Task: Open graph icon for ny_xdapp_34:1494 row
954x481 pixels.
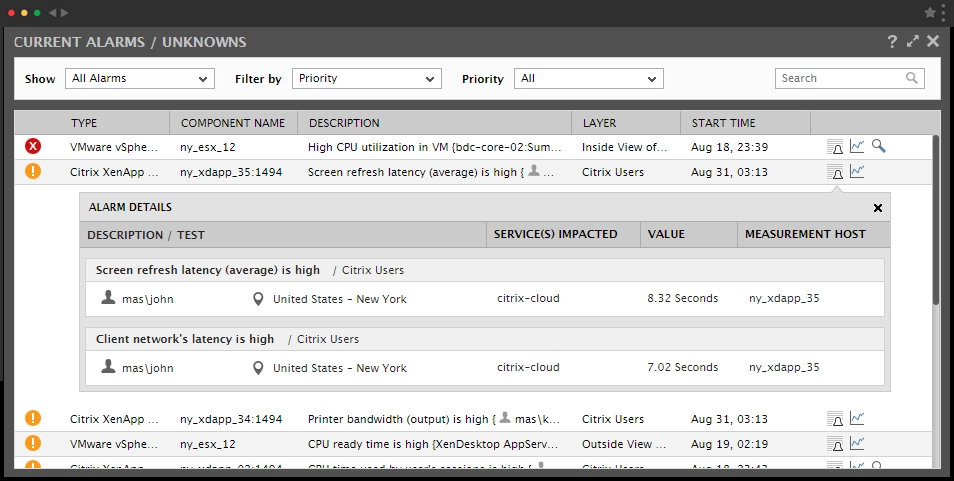Action: 857,418
